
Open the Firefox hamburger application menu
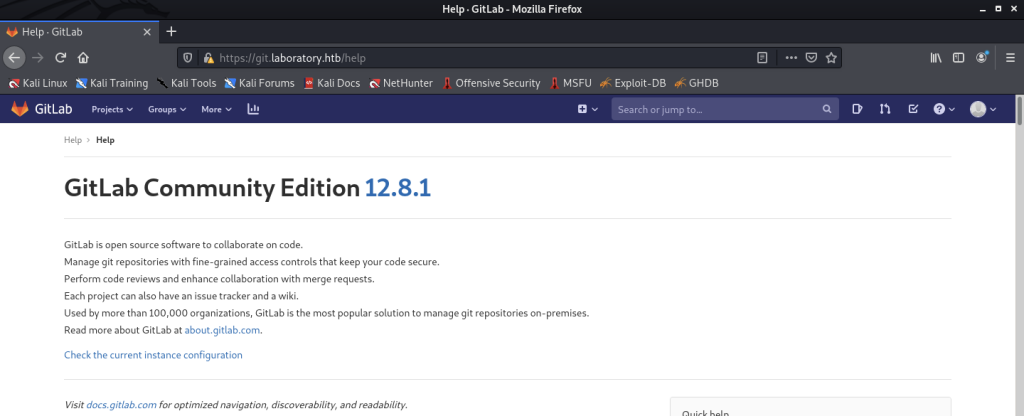1007,58
